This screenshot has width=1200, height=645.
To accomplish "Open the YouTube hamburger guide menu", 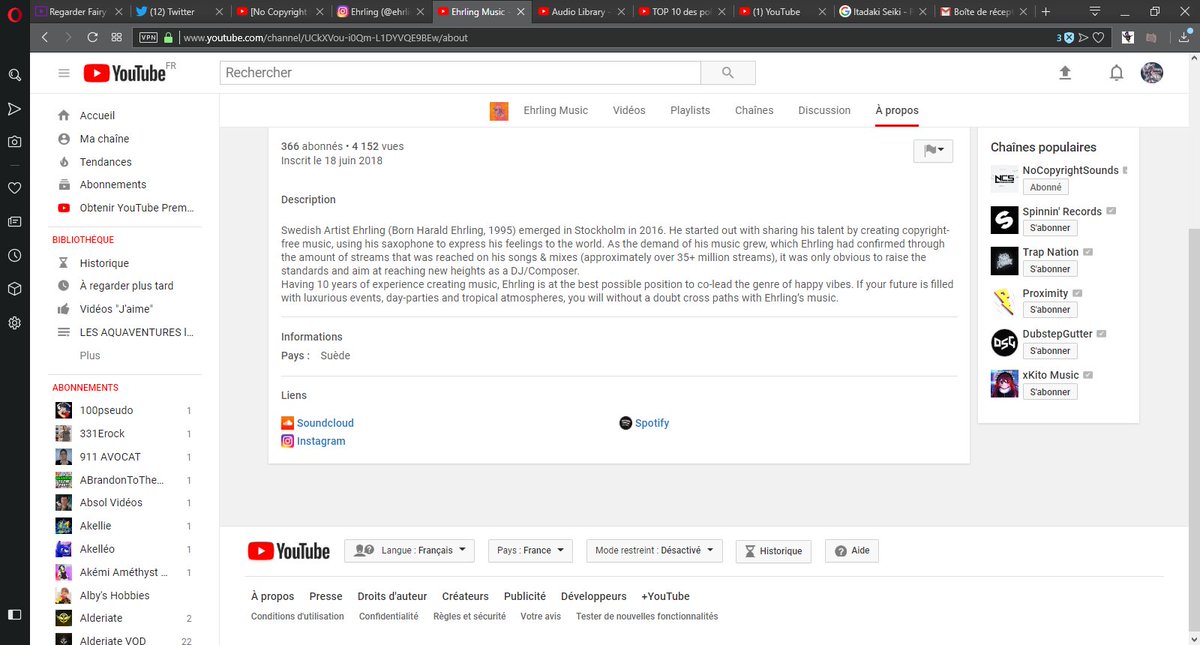I will pyautogui.click(x=64, y=73).
